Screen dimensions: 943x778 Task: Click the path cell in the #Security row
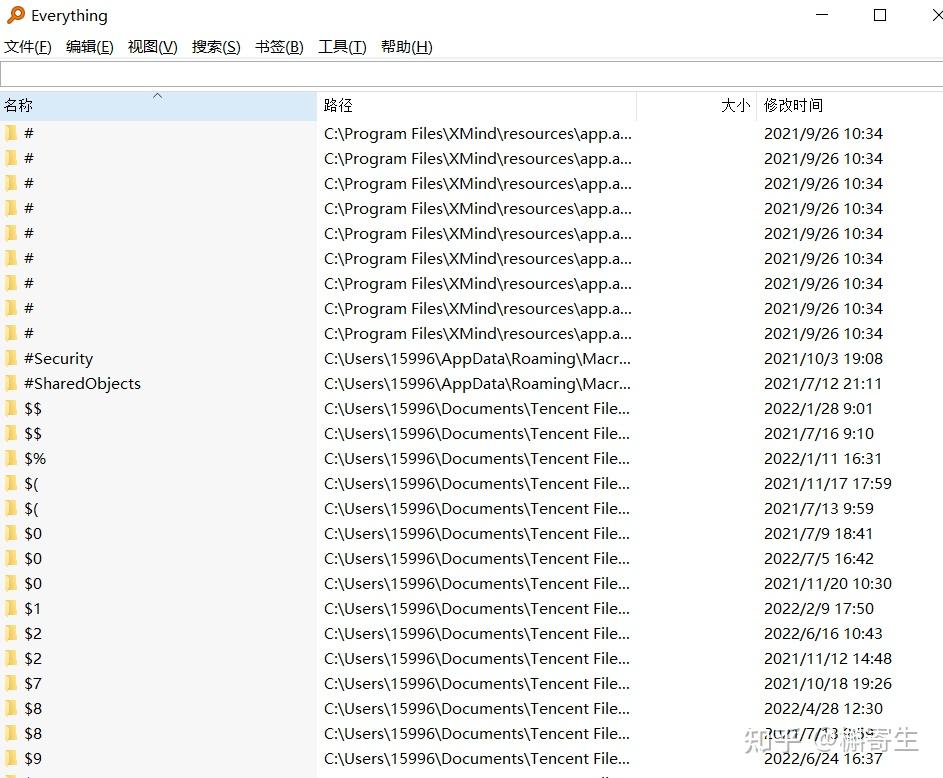pos(477,359)
